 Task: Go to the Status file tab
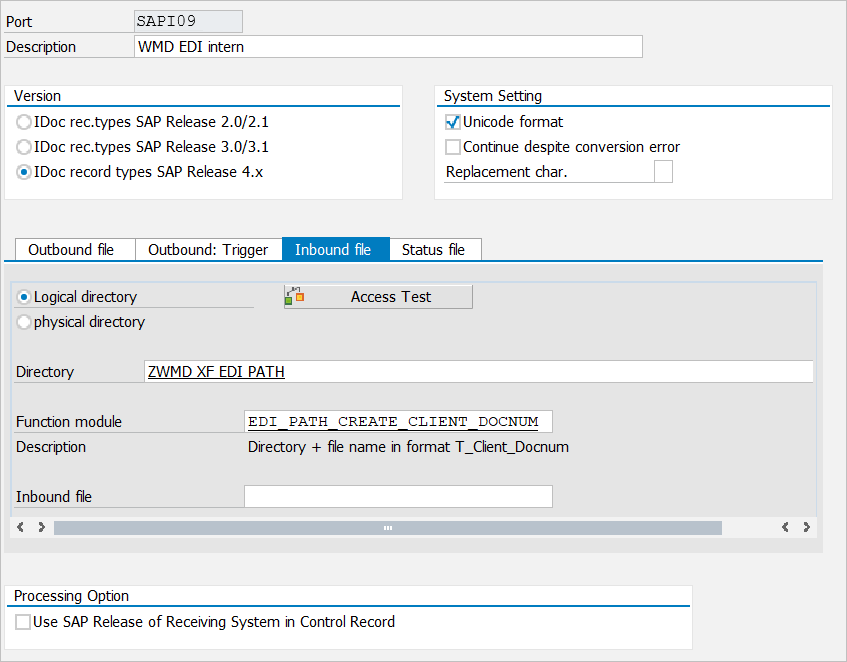(433, 250)
